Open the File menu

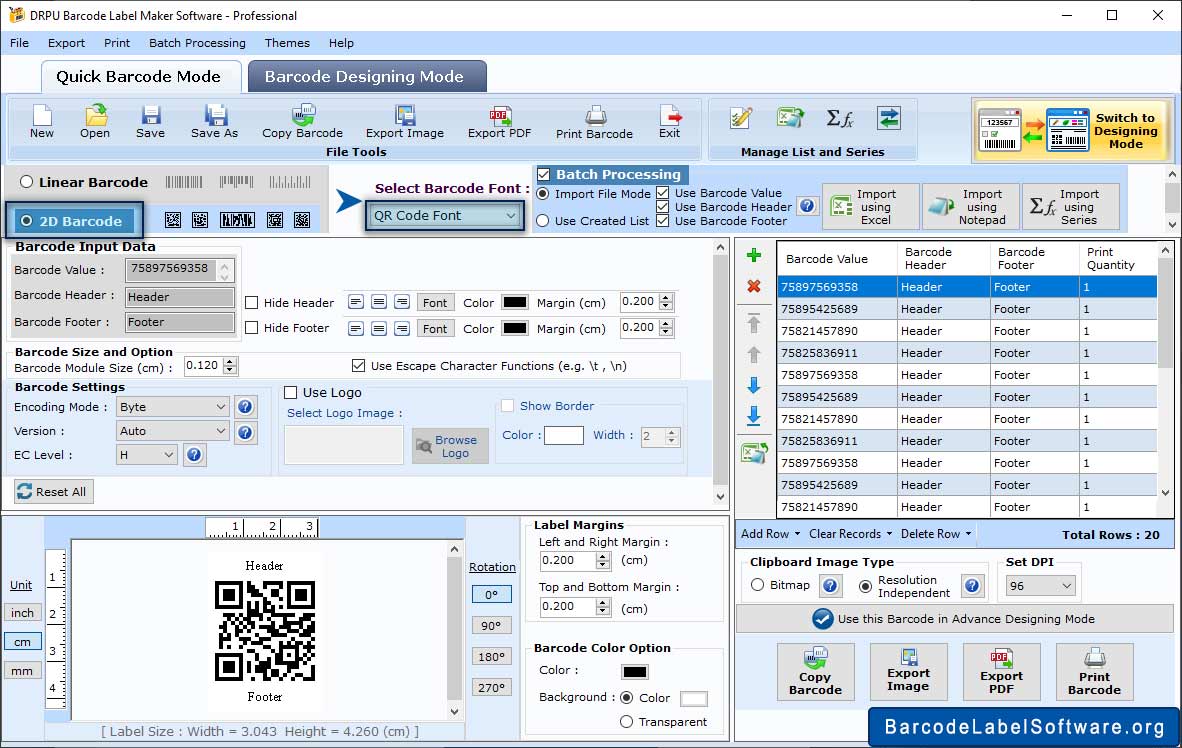20,43
